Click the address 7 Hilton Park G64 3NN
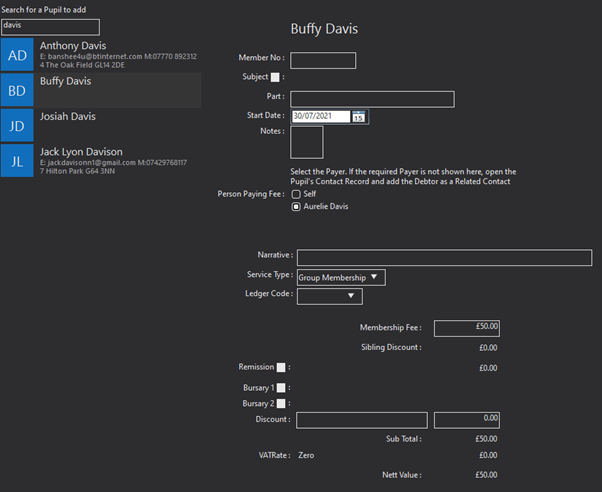Image resolution: width=602 pixels, height=492 pixels. point(77,171)
